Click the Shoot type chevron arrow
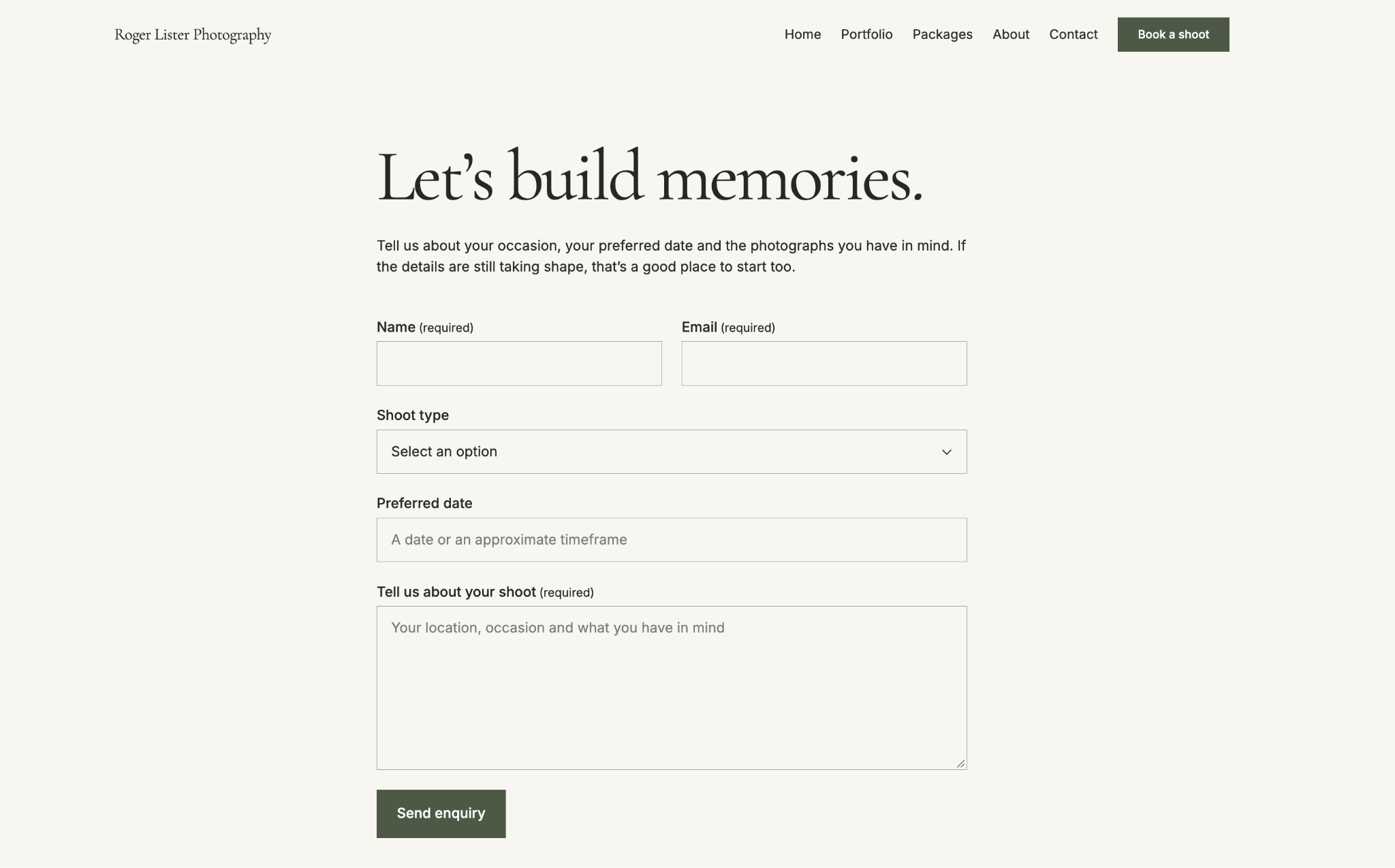The width and height of the screenshot is (1395, 868). coord(946,452)
